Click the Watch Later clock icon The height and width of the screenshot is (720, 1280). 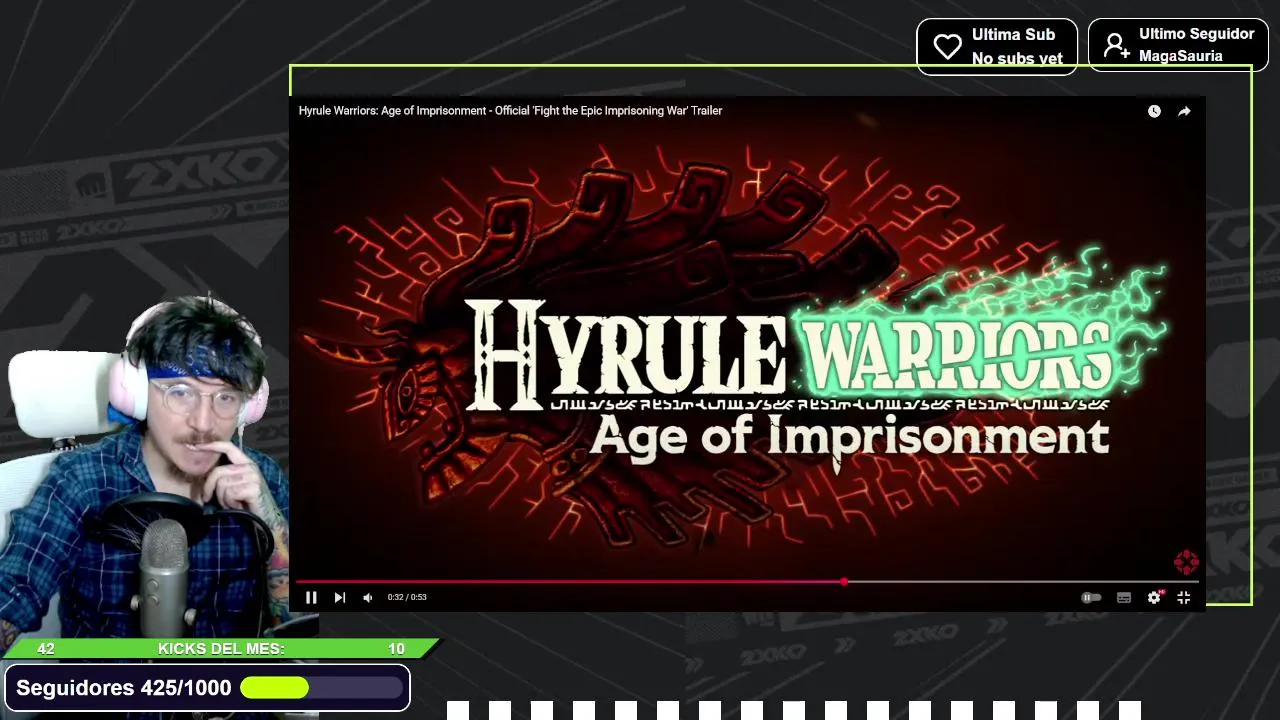(x=1154, y=111)
